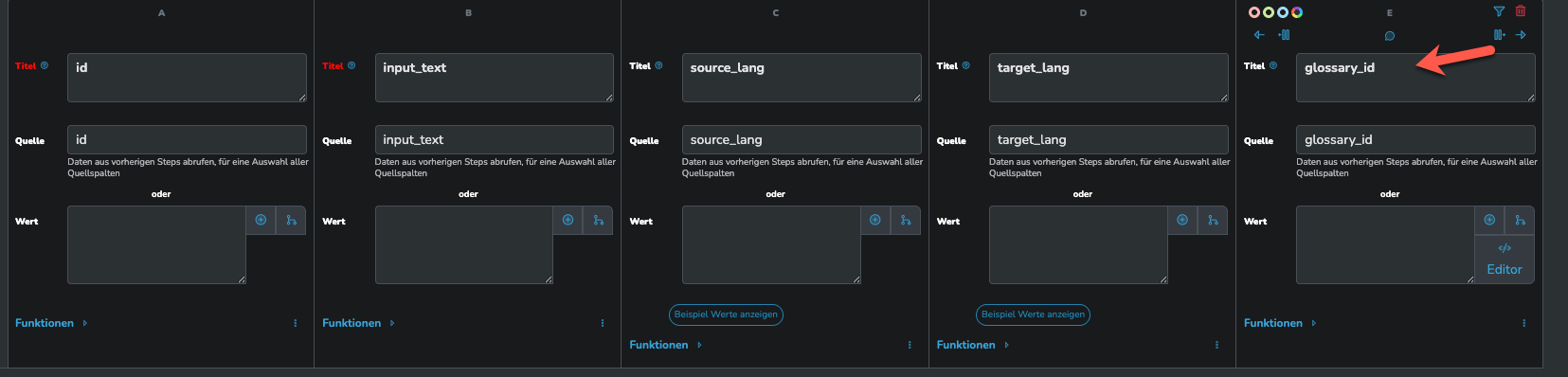The width and height of the screenshot is (1568, 377).
Task: Click the empty Wert text area in column A
Action: (x=156, y=245)
